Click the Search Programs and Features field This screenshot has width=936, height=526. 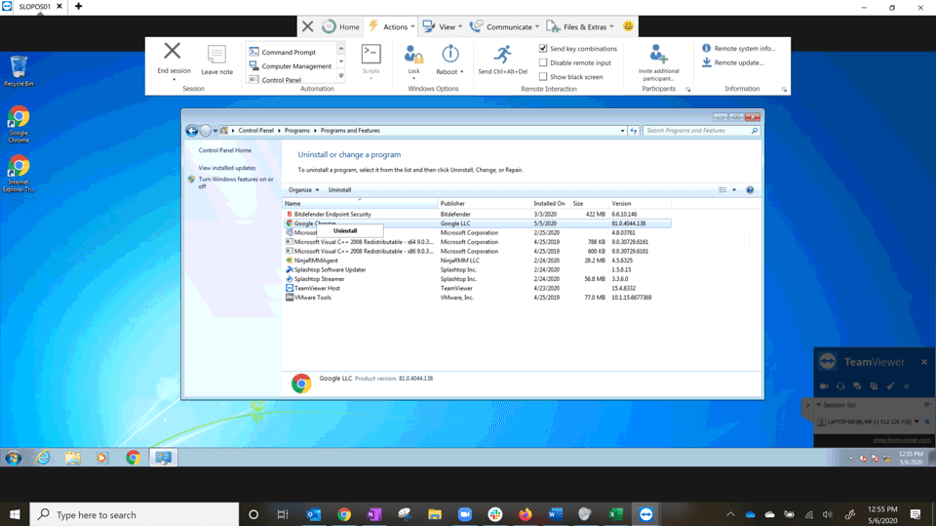click(x=697, y=131)
